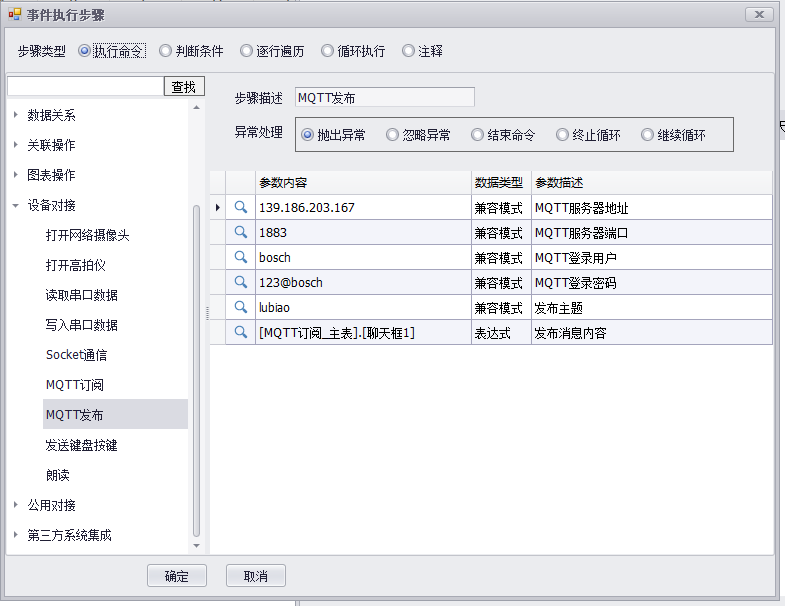Click magnifier icon beside MQTT订阅_主表 expression
Viewport: 785px width, 606px height.
[x=240, y=332]
